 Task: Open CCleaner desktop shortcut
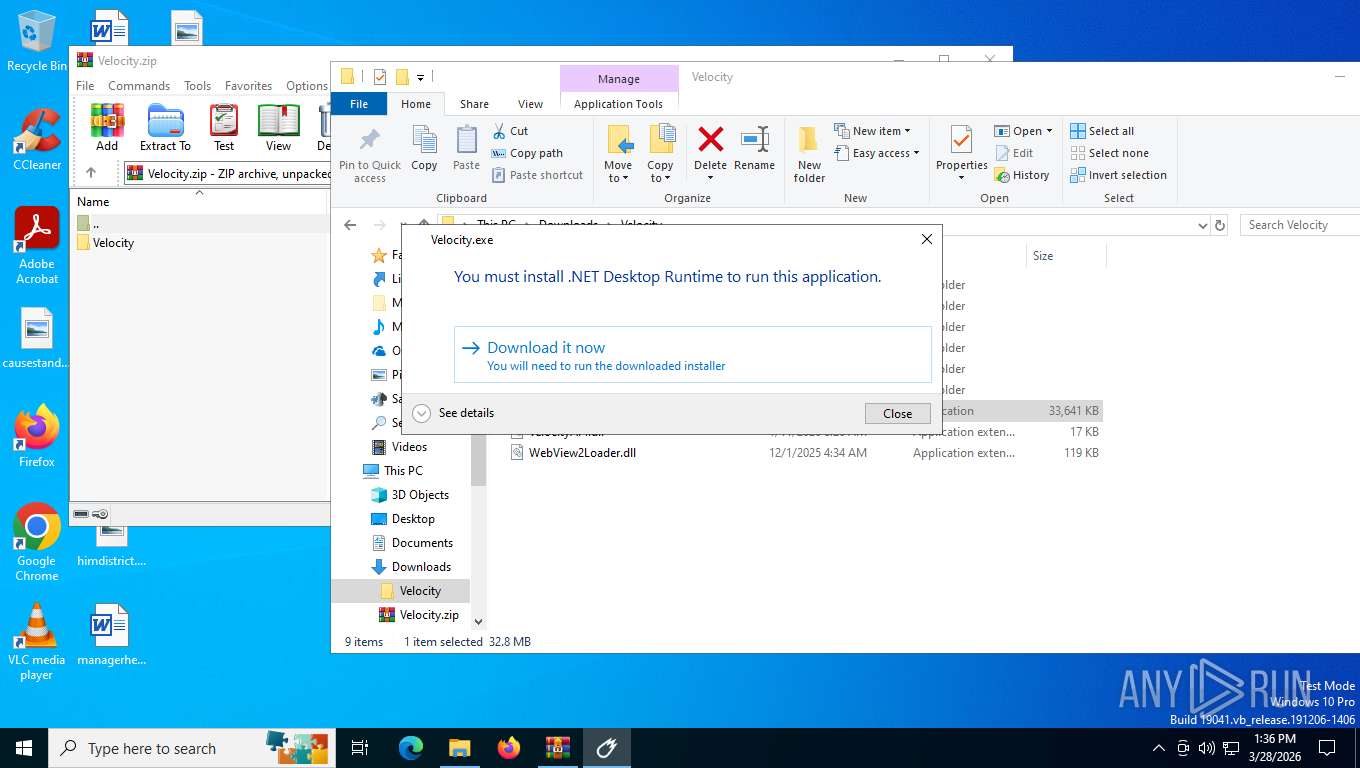[x=37, y=140]
